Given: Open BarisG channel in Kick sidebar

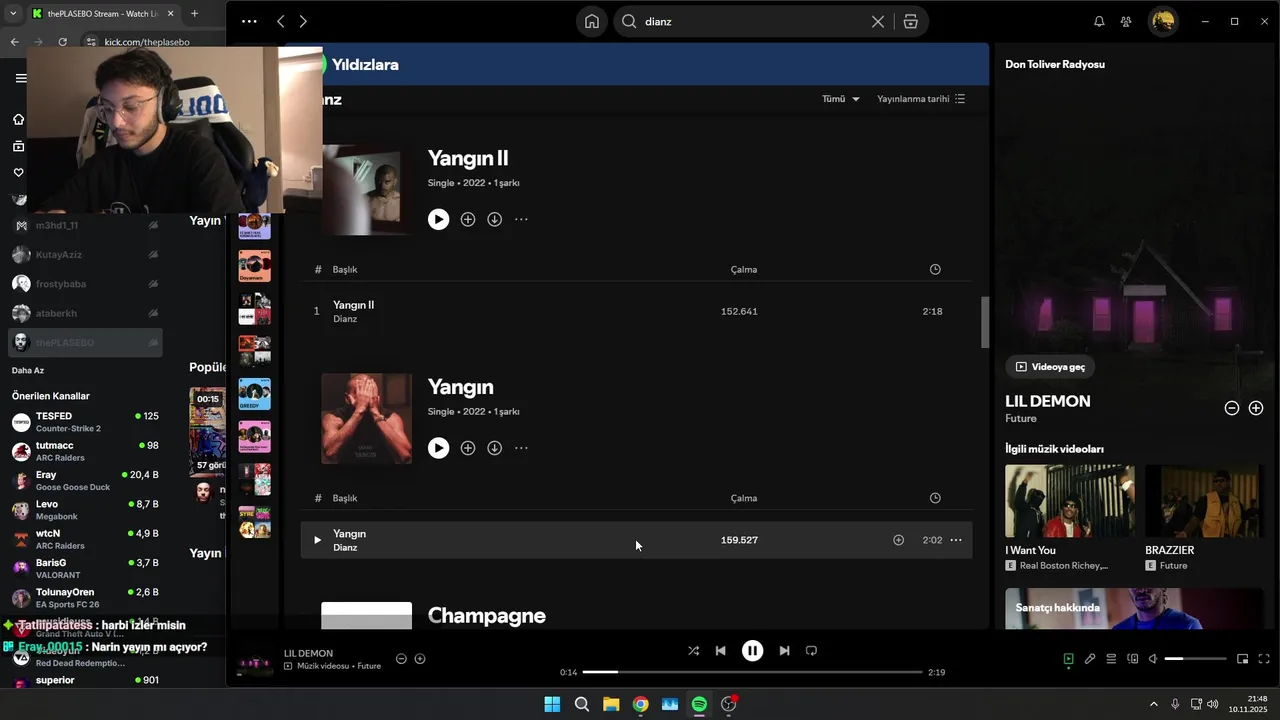Looking at the screenshot, I should point(85,569).
